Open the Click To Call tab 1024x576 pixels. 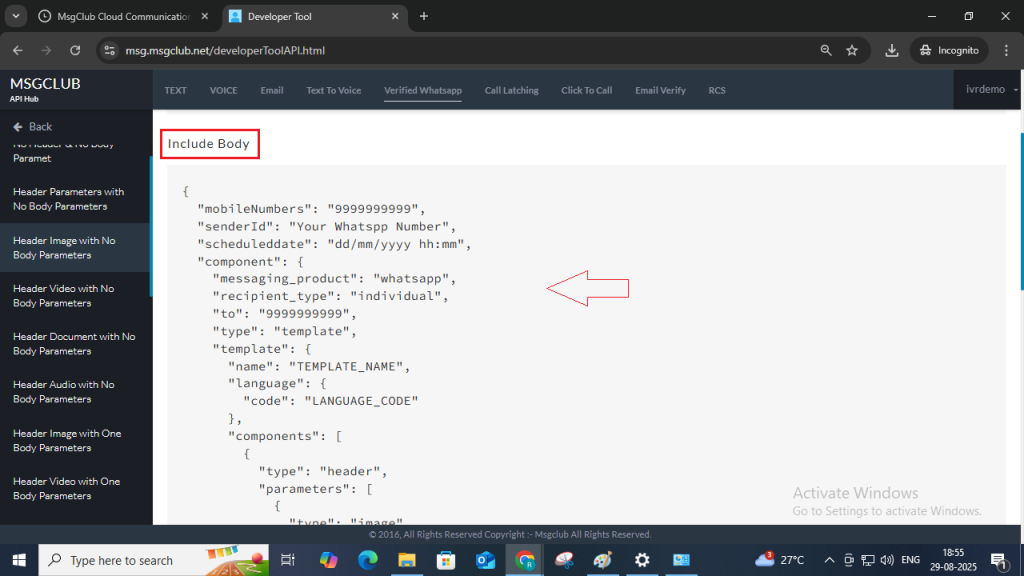(586, 90)
